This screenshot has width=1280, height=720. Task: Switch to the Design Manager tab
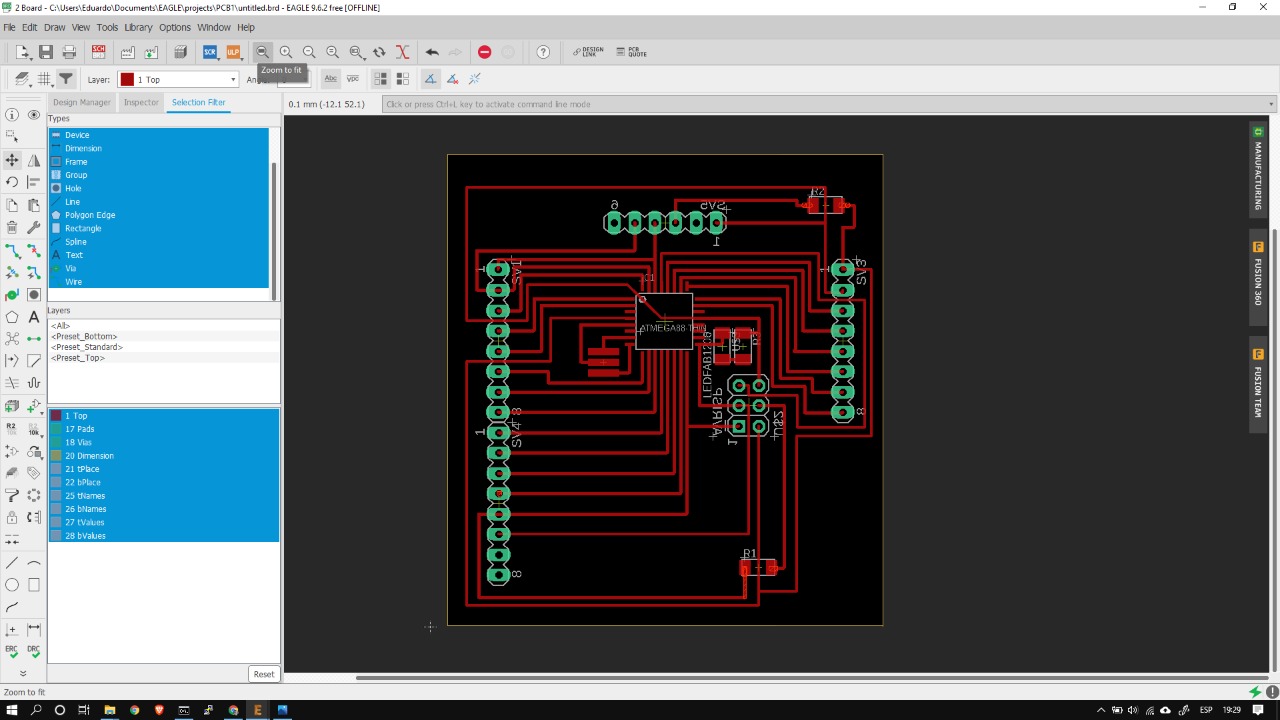[x=81, y=102]
